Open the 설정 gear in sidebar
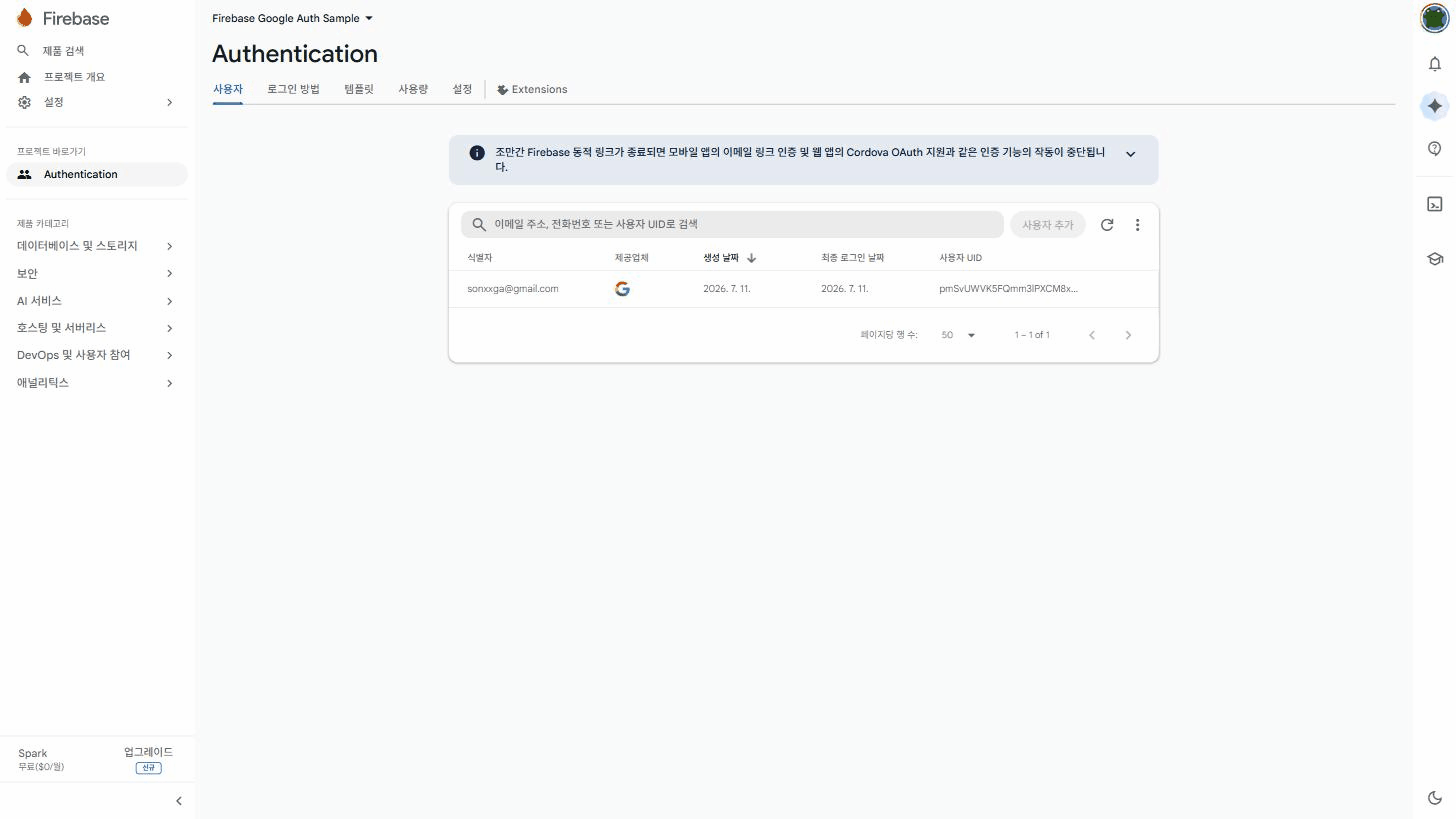Screen dimensions: 1456x819 tap(25, 102)
